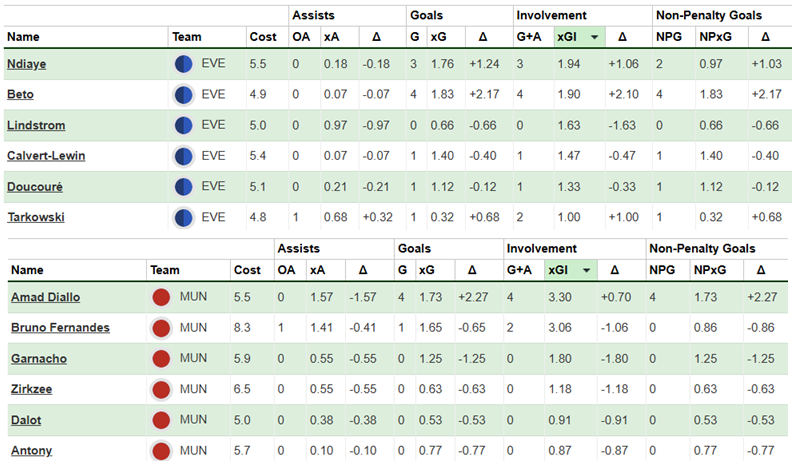The image size is (795, 467).
Task: Open the Doucouré player link
Action: pos(36,187)
